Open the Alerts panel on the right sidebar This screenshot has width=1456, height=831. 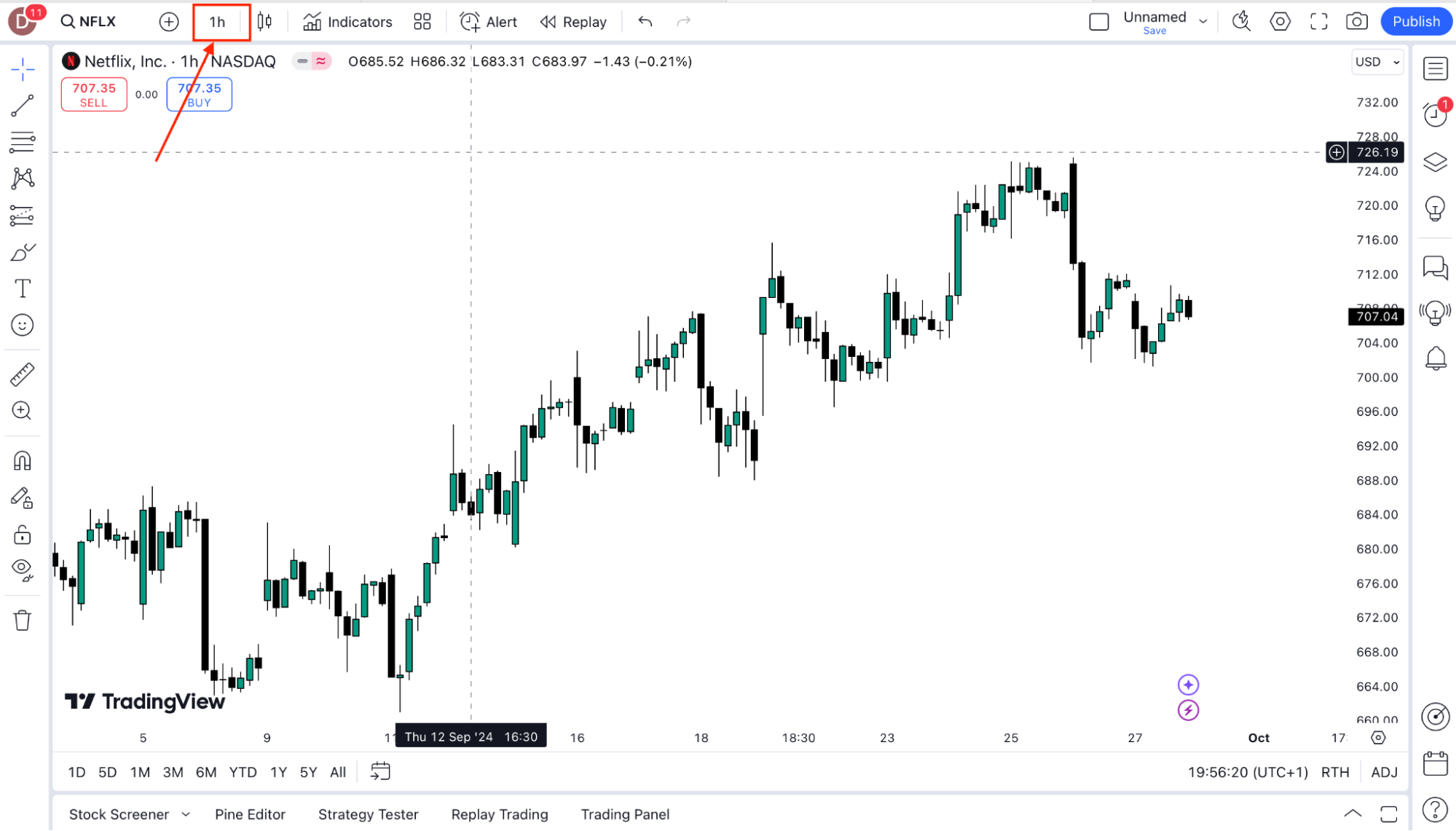[1436, 114]
